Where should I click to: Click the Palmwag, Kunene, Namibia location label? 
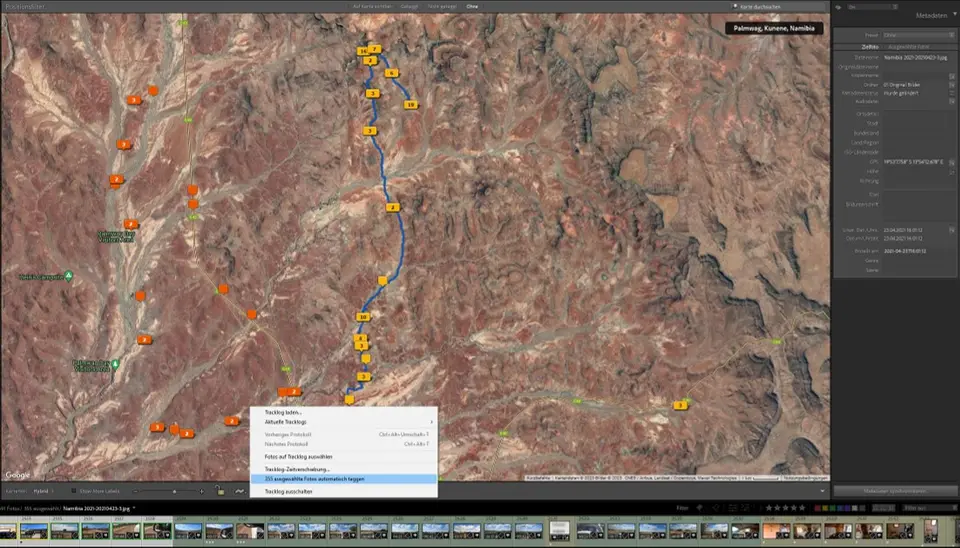pyautogui.click(x=774, y=28)
